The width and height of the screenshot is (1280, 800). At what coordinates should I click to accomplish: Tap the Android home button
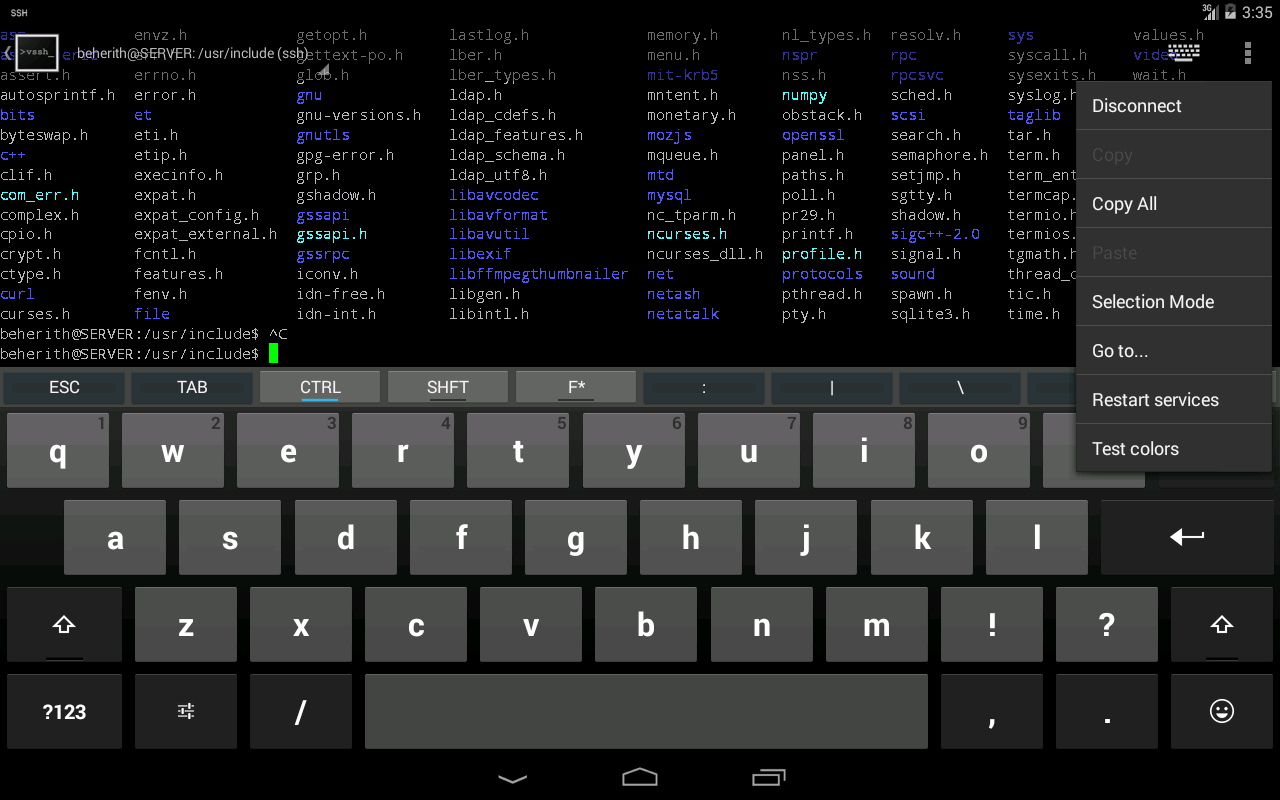click(640, 777)
